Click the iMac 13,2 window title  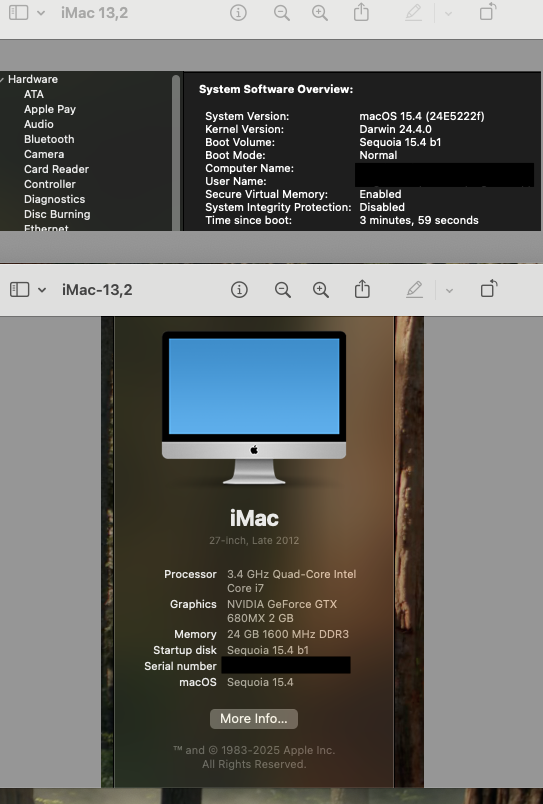pos(94,13)
